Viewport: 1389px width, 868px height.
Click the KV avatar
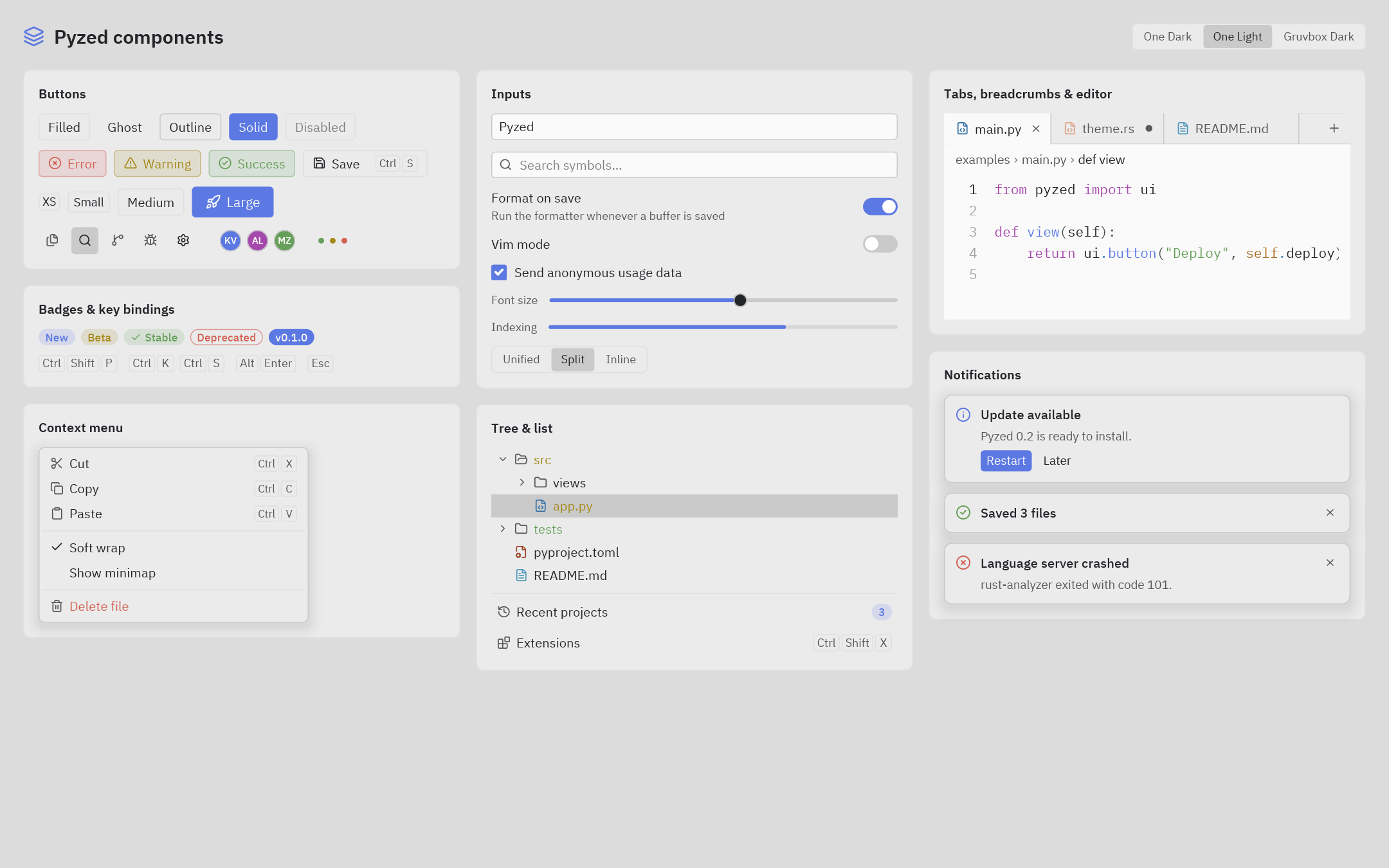230,240
